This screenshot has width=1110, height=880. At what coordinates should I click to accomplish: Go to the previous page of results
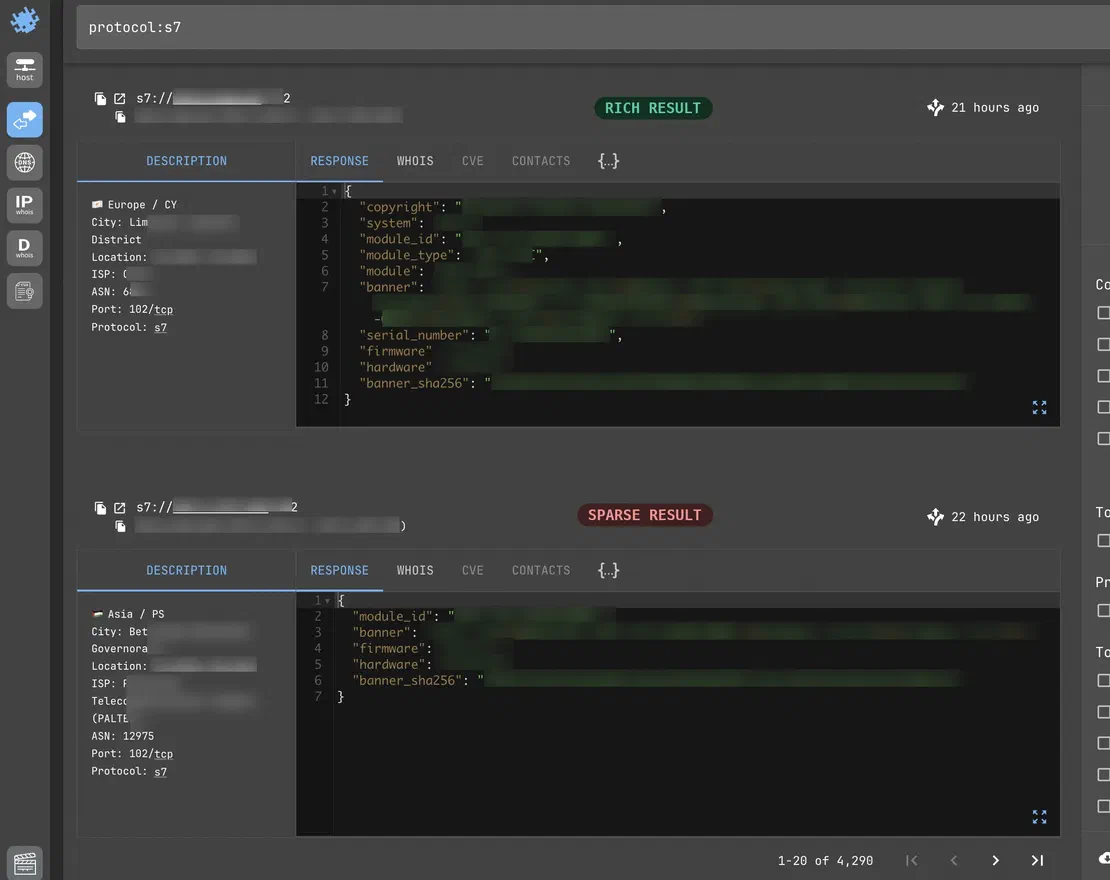(x=954, y=860)
